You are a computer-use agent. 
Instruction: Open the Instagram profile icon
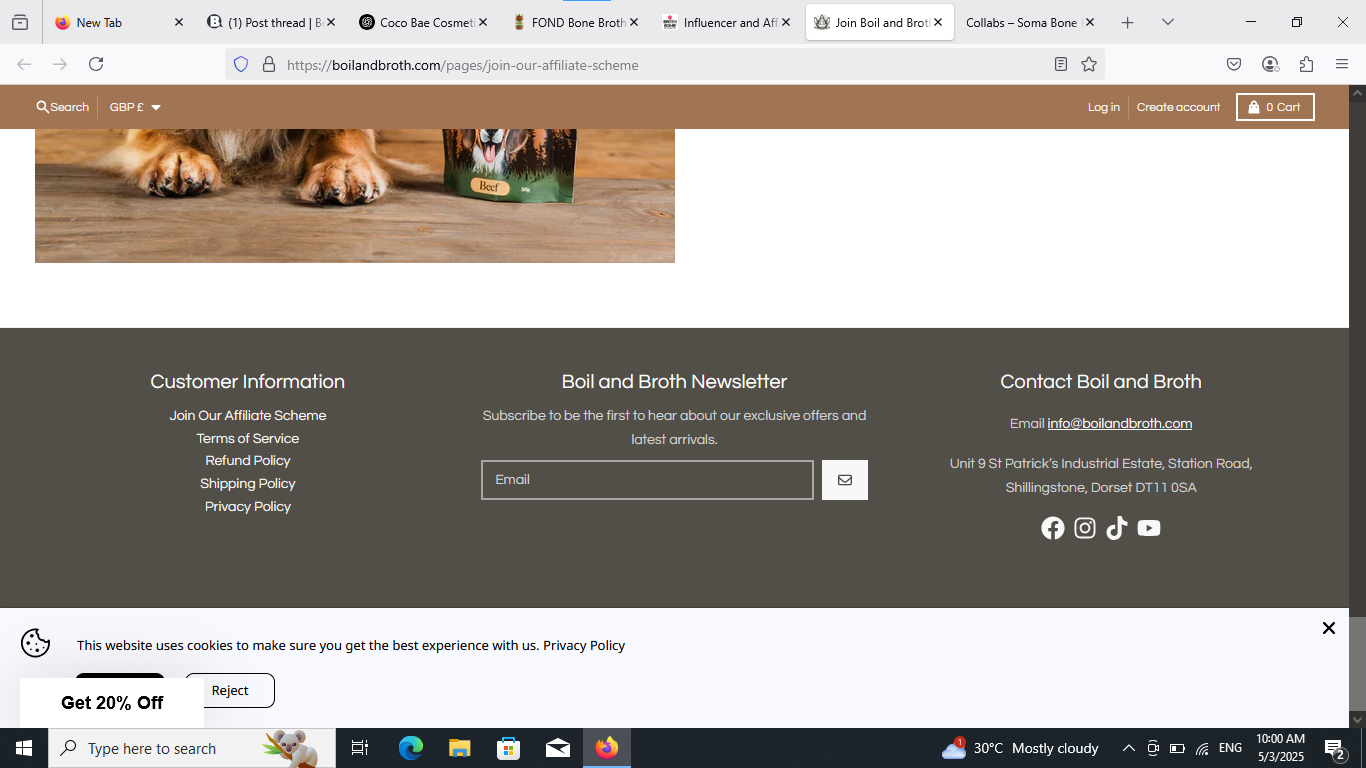(1085, 528)
